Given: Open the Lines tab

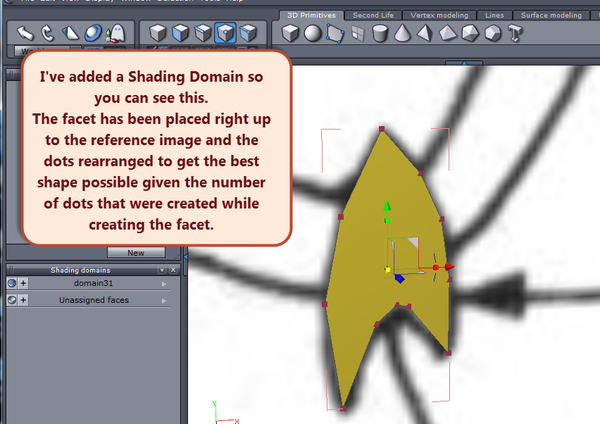Looking at the screenshot, I should pos(494,15).
